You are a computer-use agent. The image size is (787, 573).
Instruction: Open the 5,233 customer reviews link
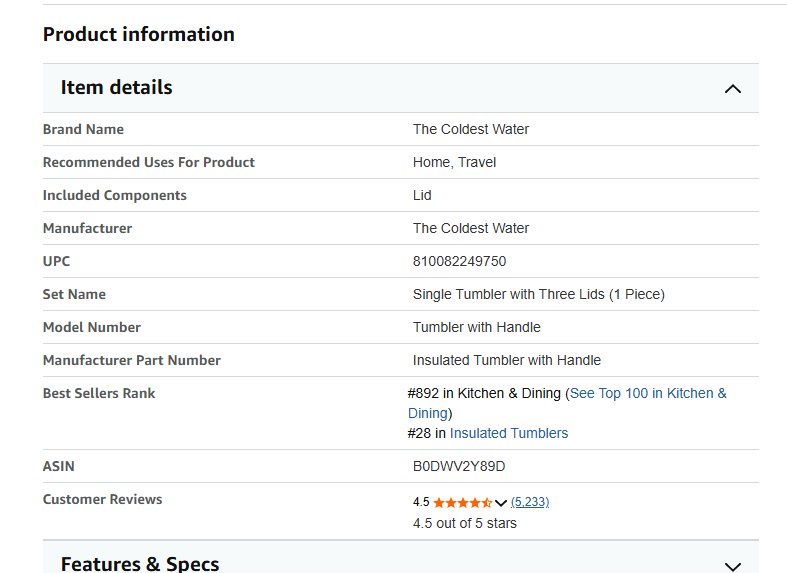(x=530, y=502)
